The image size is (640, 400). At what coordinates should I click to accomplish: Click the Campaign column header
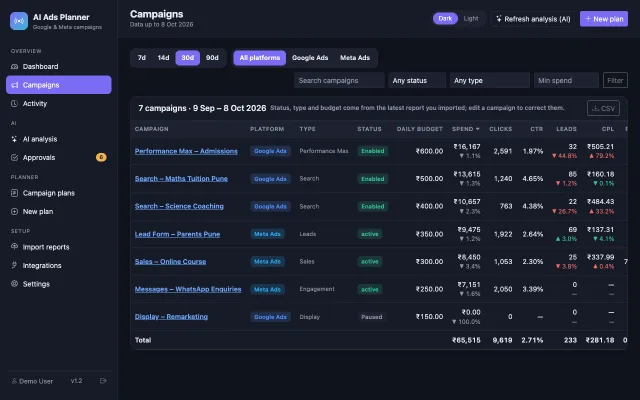click(151, 129)
